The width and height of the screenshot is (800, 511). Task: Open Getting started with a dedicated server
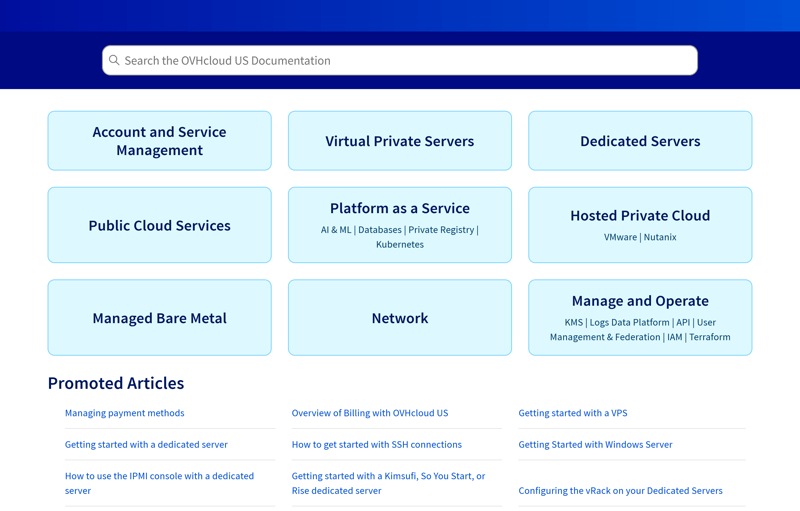(x=146, y=445)
